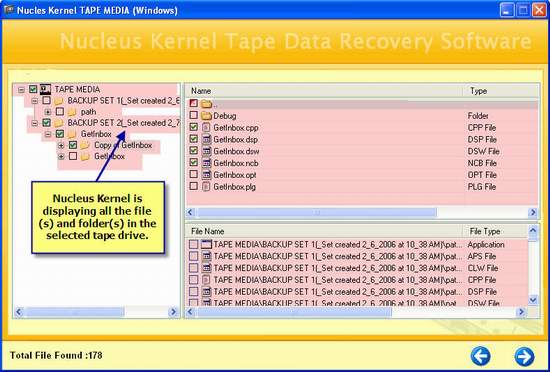Click the blue next arrow button
The width and height of the screenshot is (550, 372).
525,357
